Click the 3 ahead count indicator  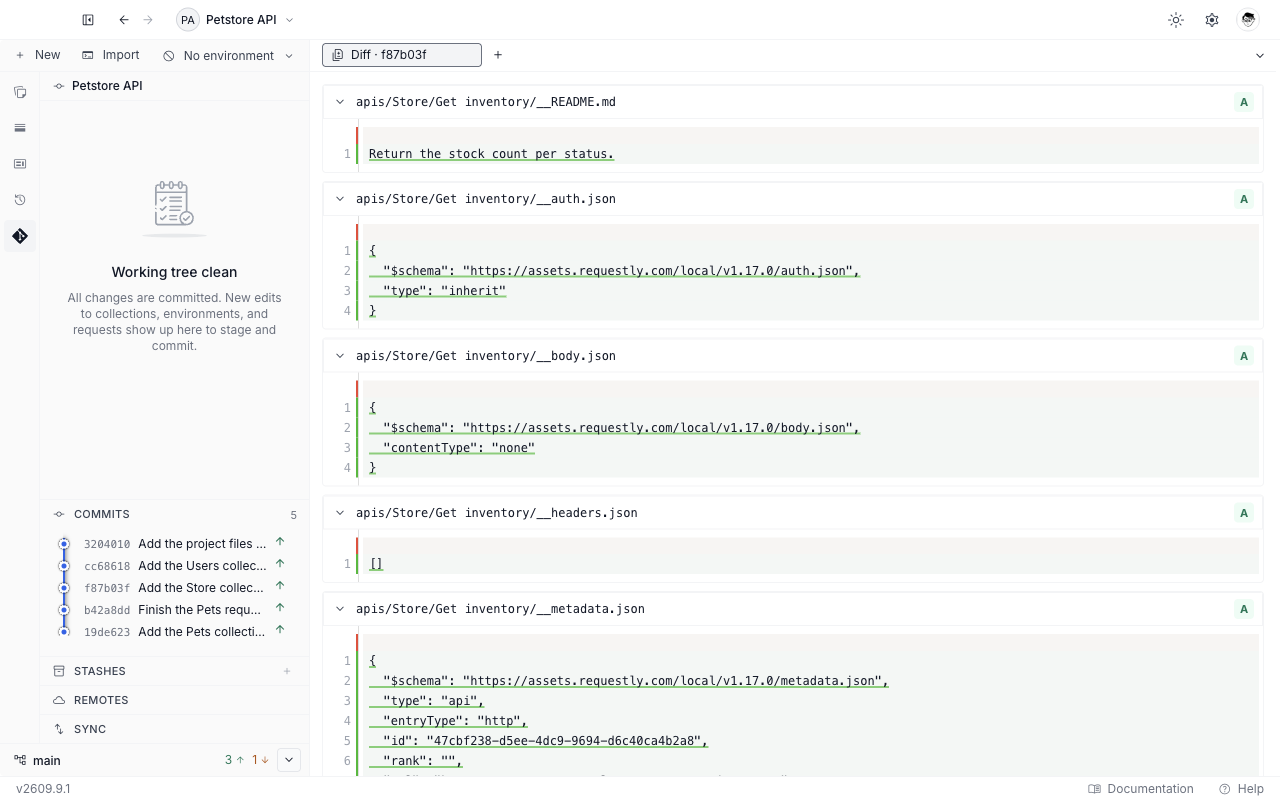coord(234,760)
